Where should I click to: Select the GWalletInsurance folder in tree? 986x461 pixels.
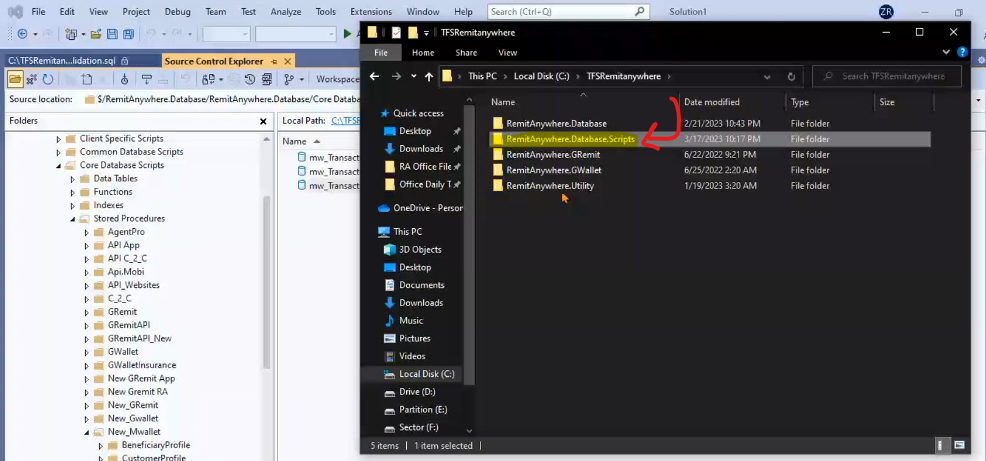click(141, 365)
